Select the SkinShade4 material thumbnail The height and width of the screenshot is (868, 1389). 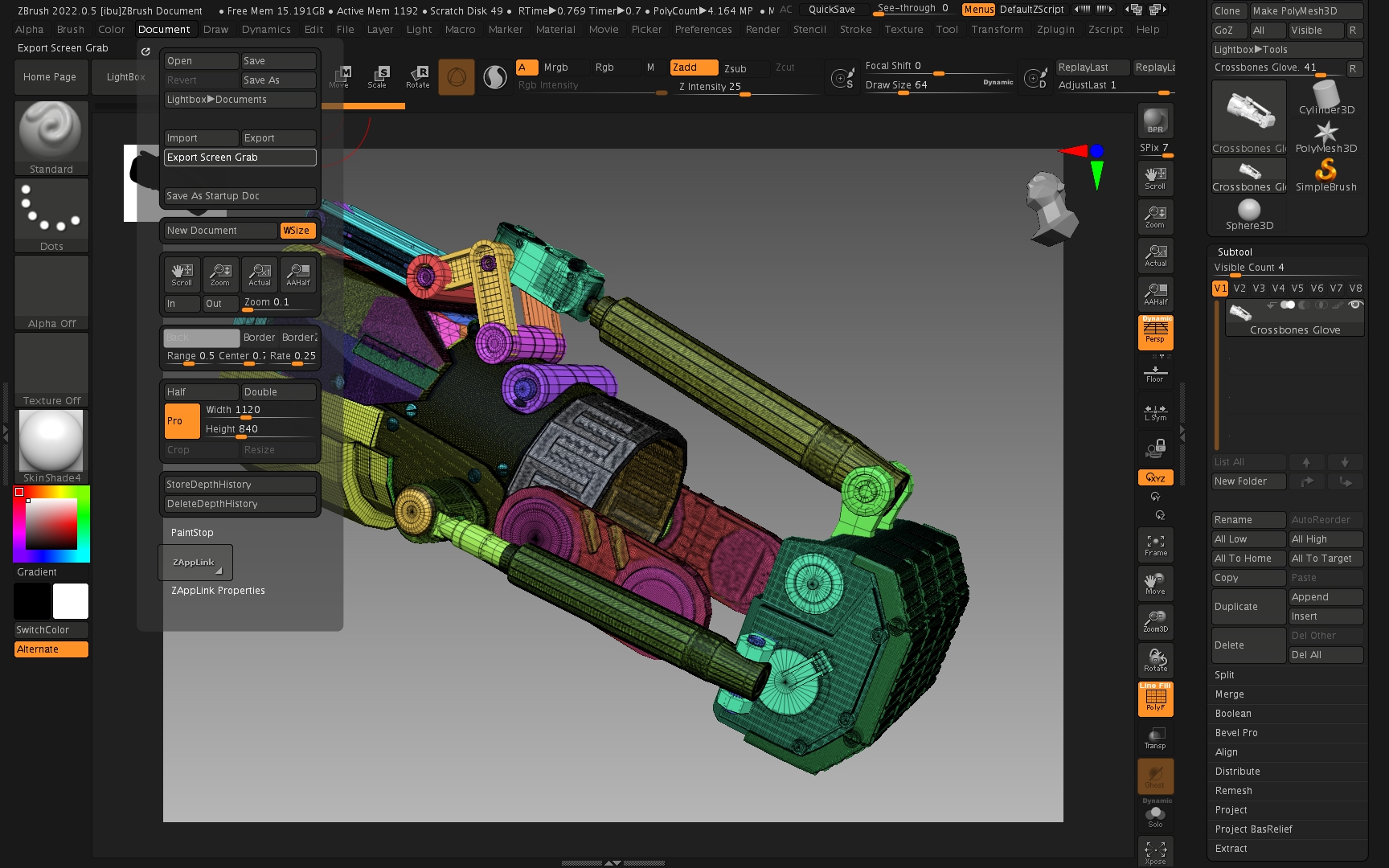tap(51, 441)
